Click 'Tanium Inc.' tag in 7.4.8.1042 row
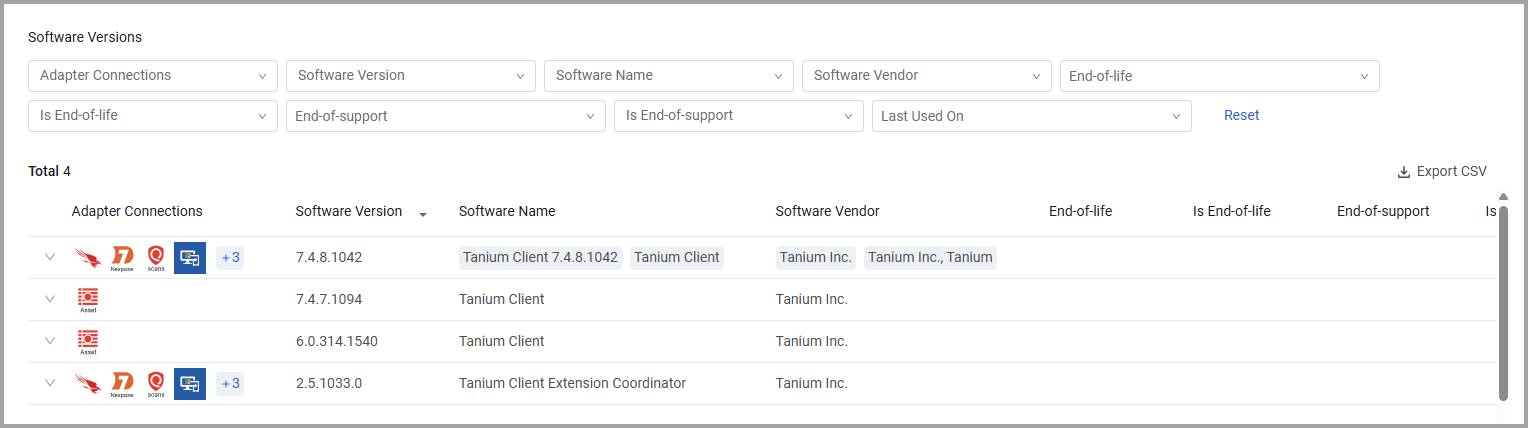 [816, 257]
